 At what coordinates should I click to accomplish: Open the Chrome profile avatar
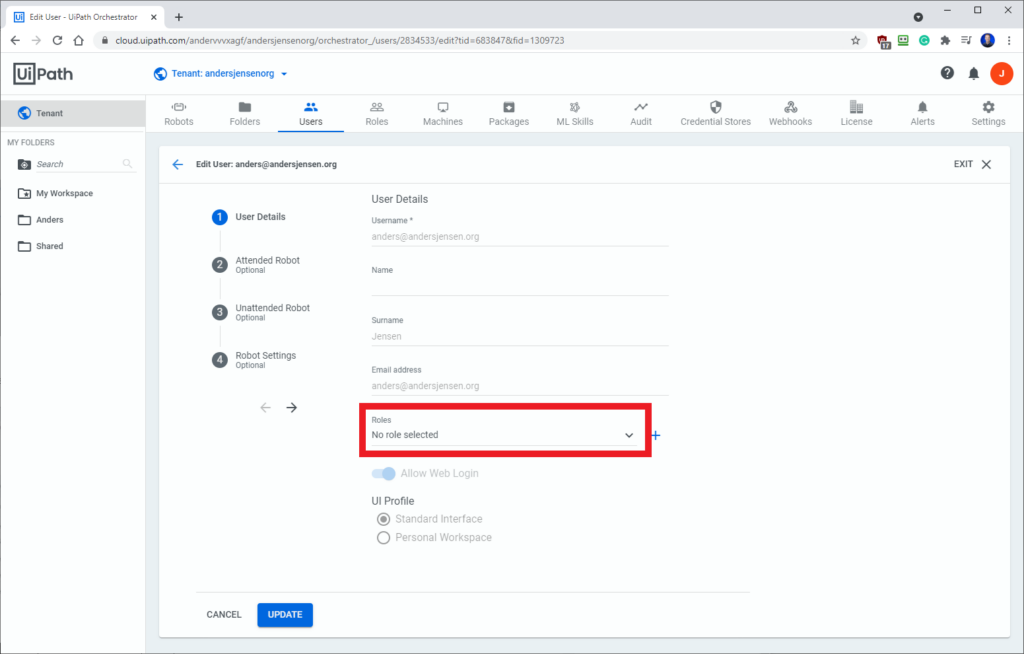[987, 41]
